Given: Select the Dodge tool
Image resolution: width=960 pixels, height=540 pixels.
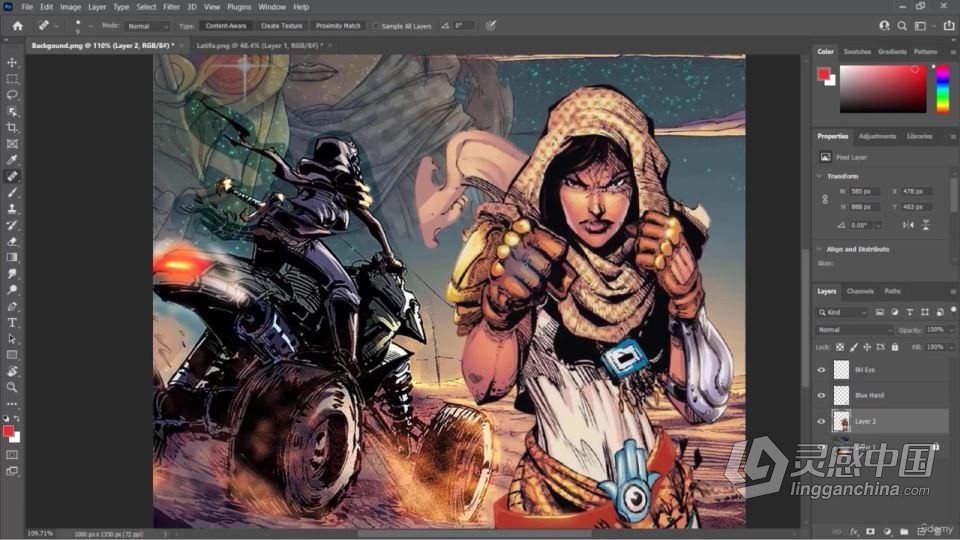Looking at the screenshot, I should pyautogui.click(x=12, y=290).
